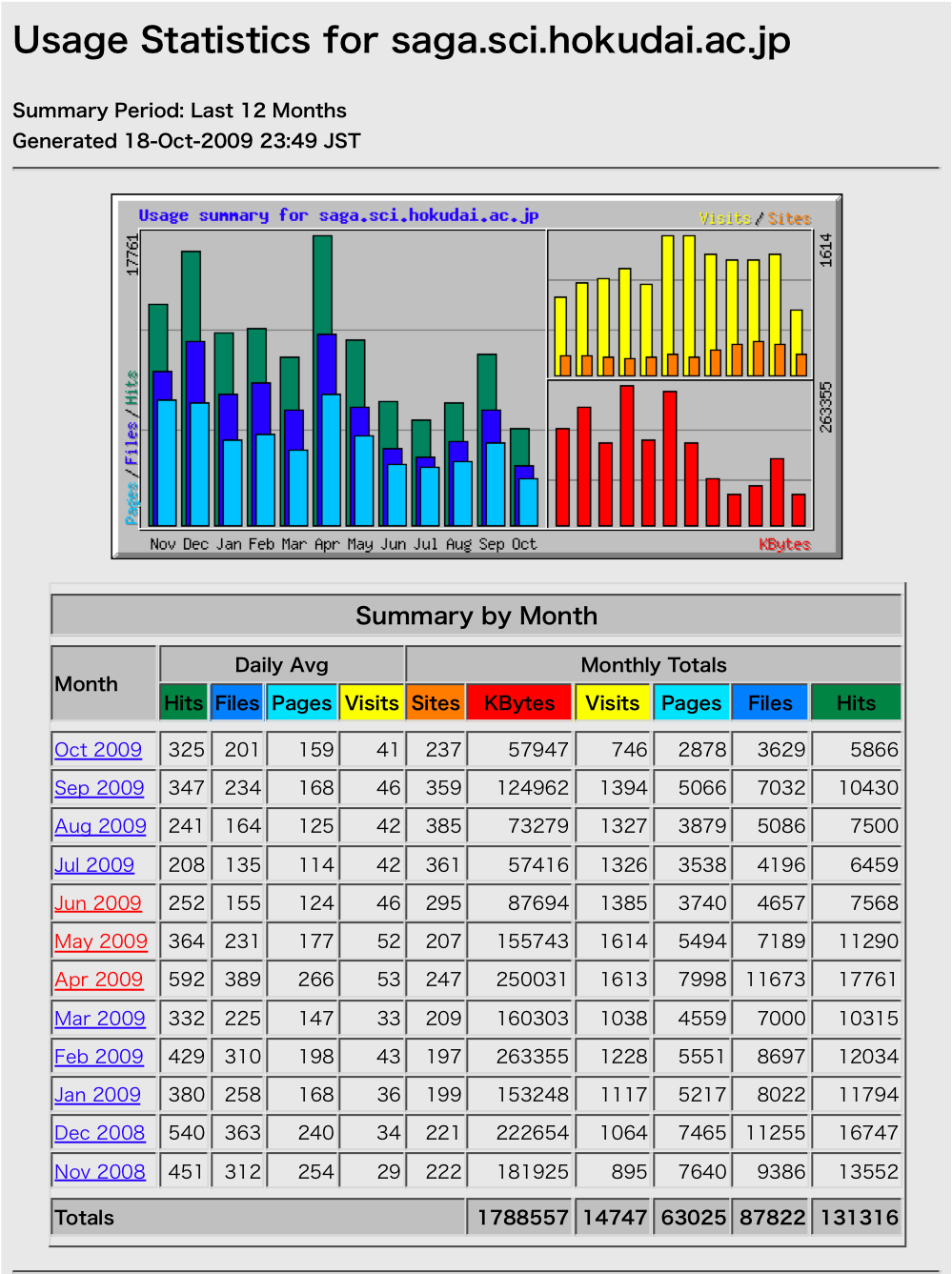
Task: Open the Dec 2008 monthly report link
Action: tap(99, 1133)
